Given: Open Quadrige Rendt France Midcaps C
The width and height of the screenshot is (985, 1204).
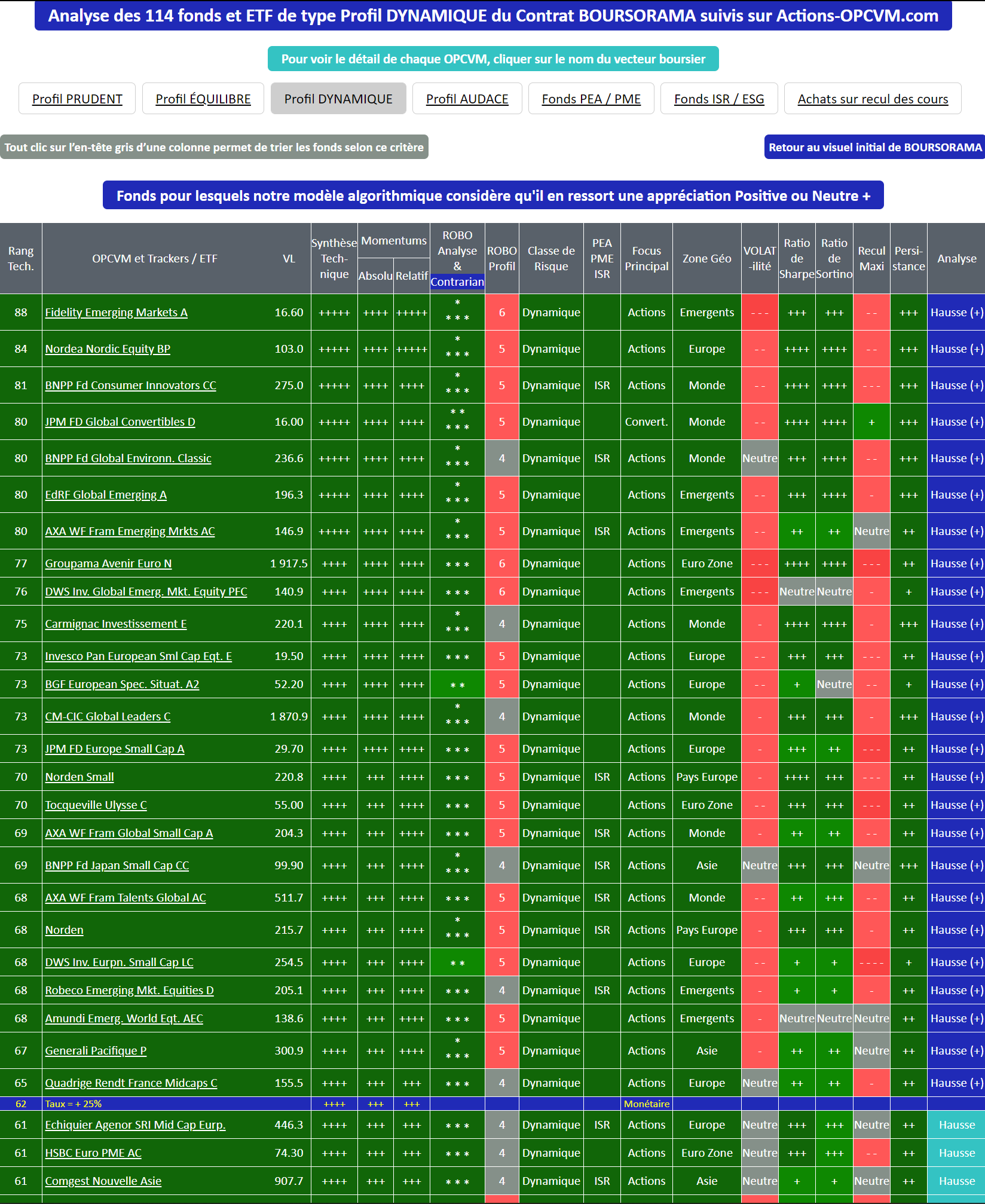Looking at the screenshot, I should pyautogui.click(x=131, y=1083).
